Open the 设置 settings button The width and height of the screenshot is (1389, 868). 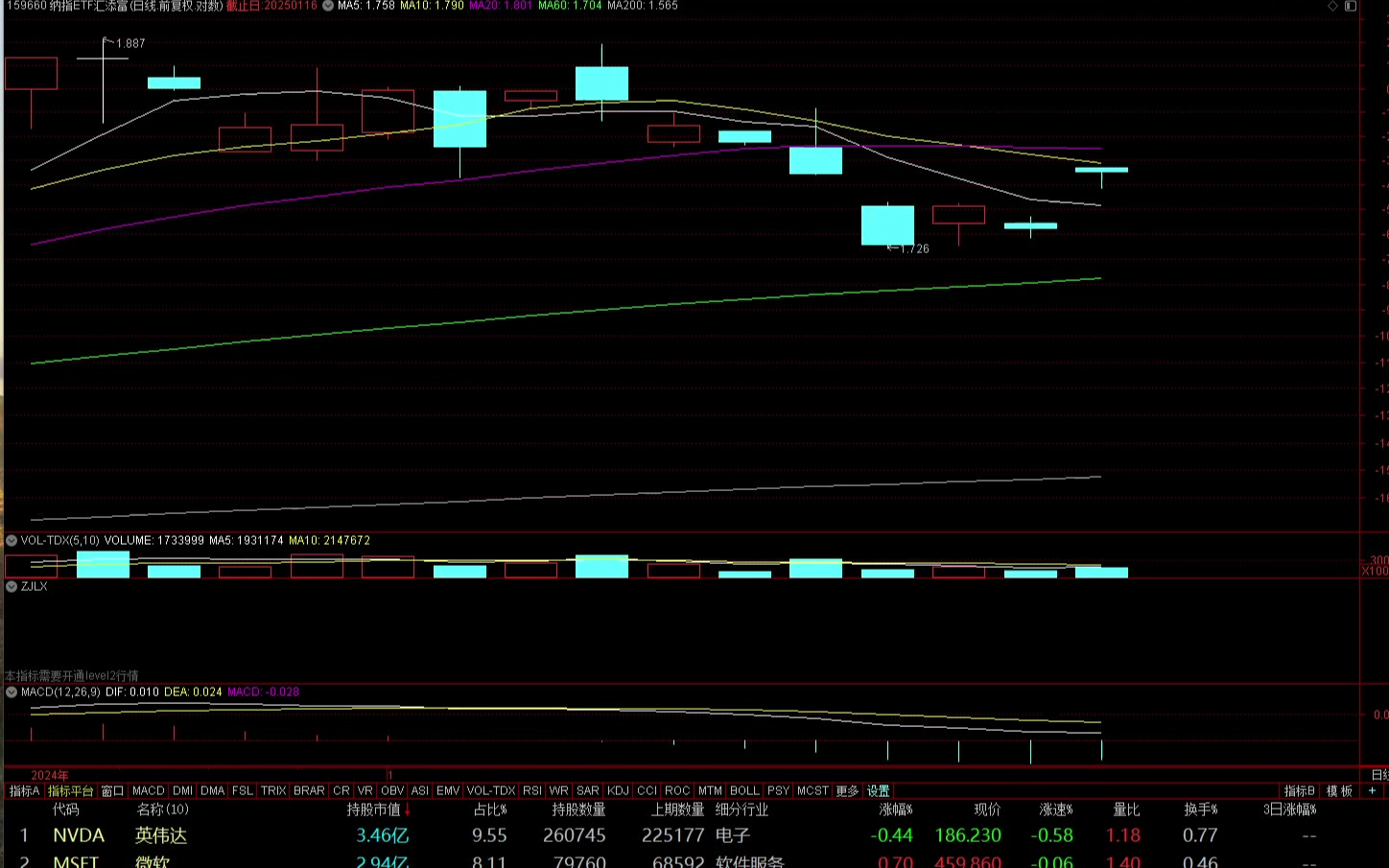[x=879, y=791]
